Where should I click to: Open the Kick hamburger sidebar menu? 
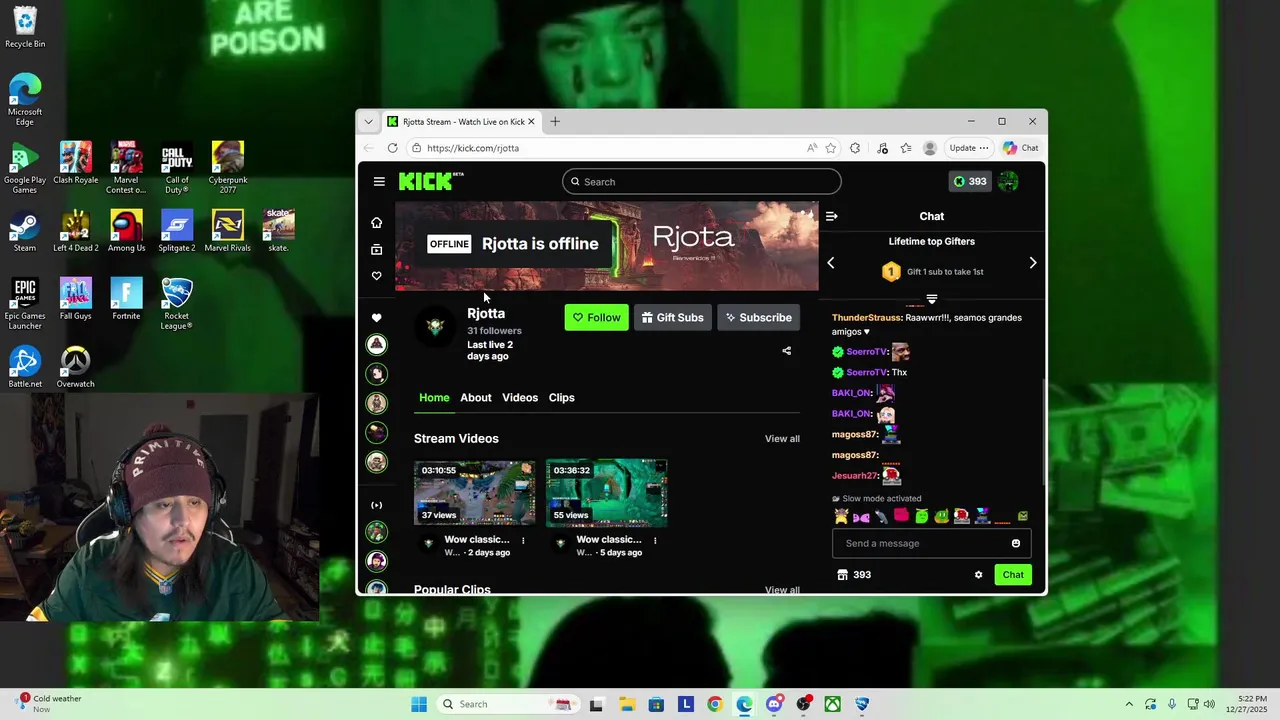pos(379,182)
